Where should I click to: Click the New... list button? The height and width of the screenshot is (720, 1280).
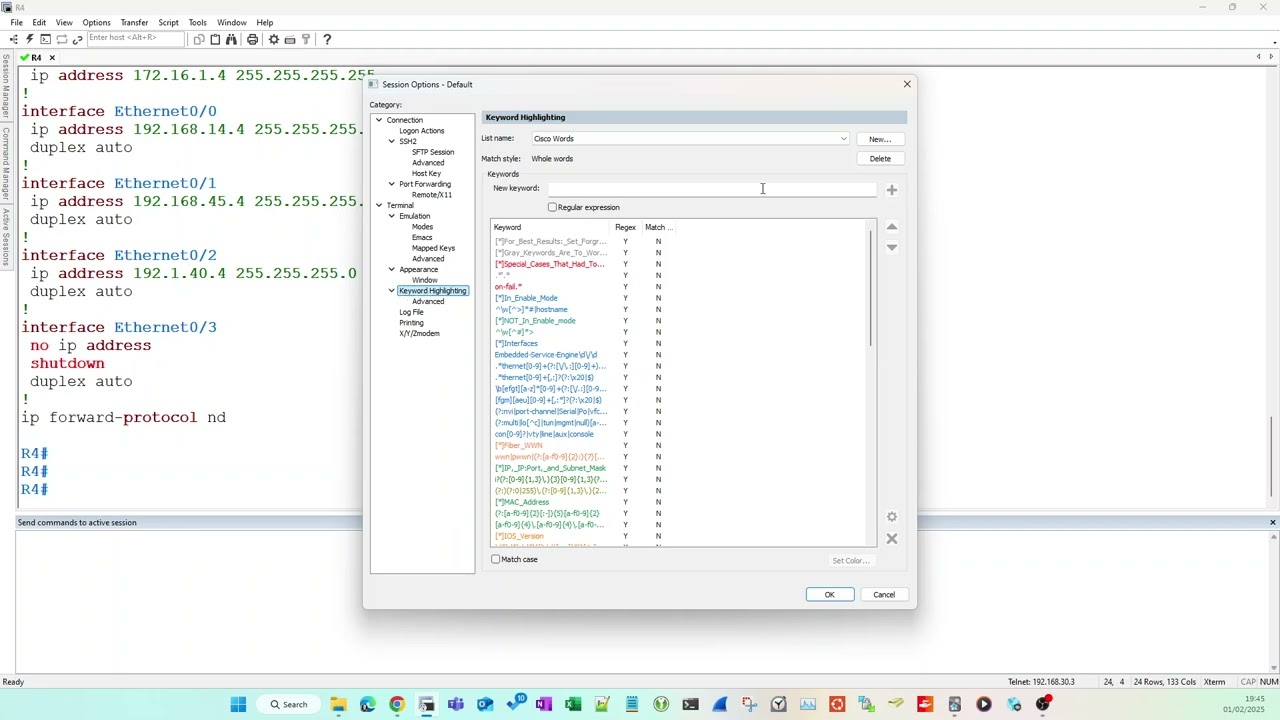[880, 139]
